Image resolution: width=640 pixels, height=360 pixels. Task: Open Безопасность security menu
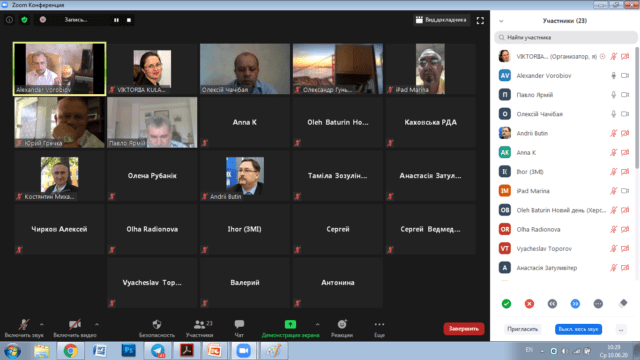coord(157,328)
